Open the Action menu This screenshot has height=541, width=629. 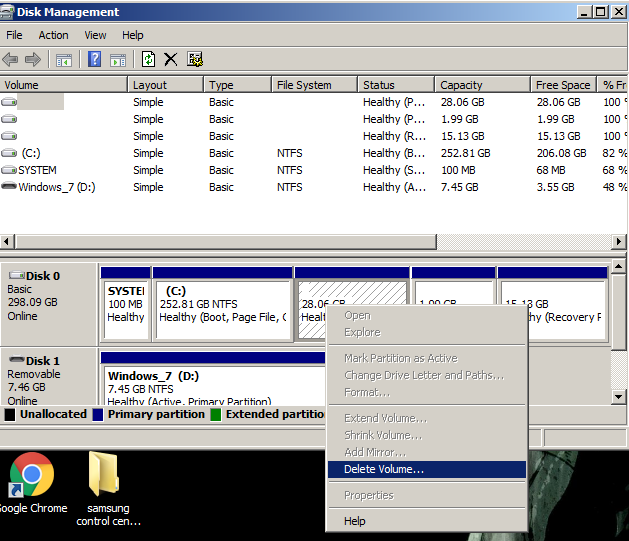click(x=53, y=35)
